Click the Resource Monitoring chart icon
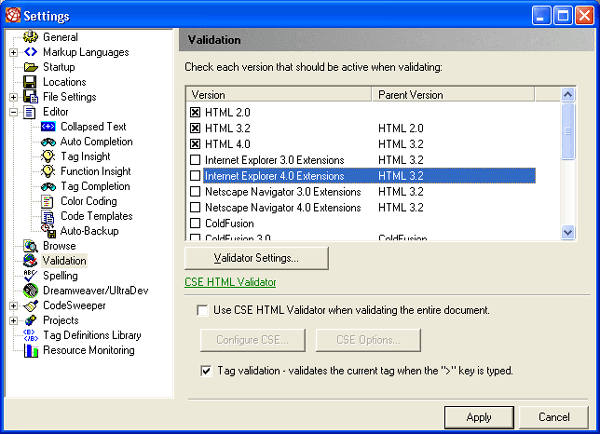Viewport: 600px width, 434px height. 31,351
